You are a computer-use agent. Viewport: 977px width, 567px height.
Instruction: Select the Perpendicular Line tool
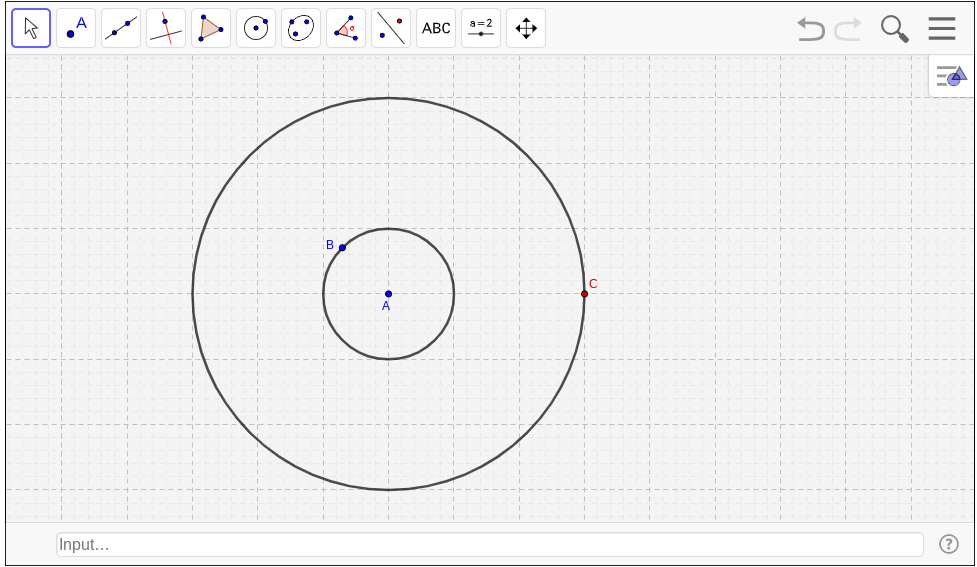click(x=166, y=28)
